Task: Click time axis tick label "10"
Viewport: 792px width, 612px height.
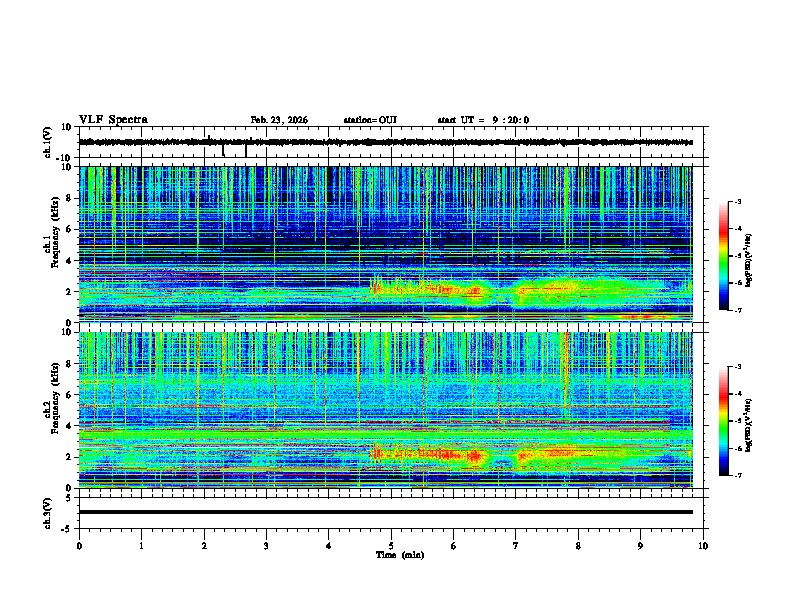Action: pyautogui.click(x=703, y=546)
